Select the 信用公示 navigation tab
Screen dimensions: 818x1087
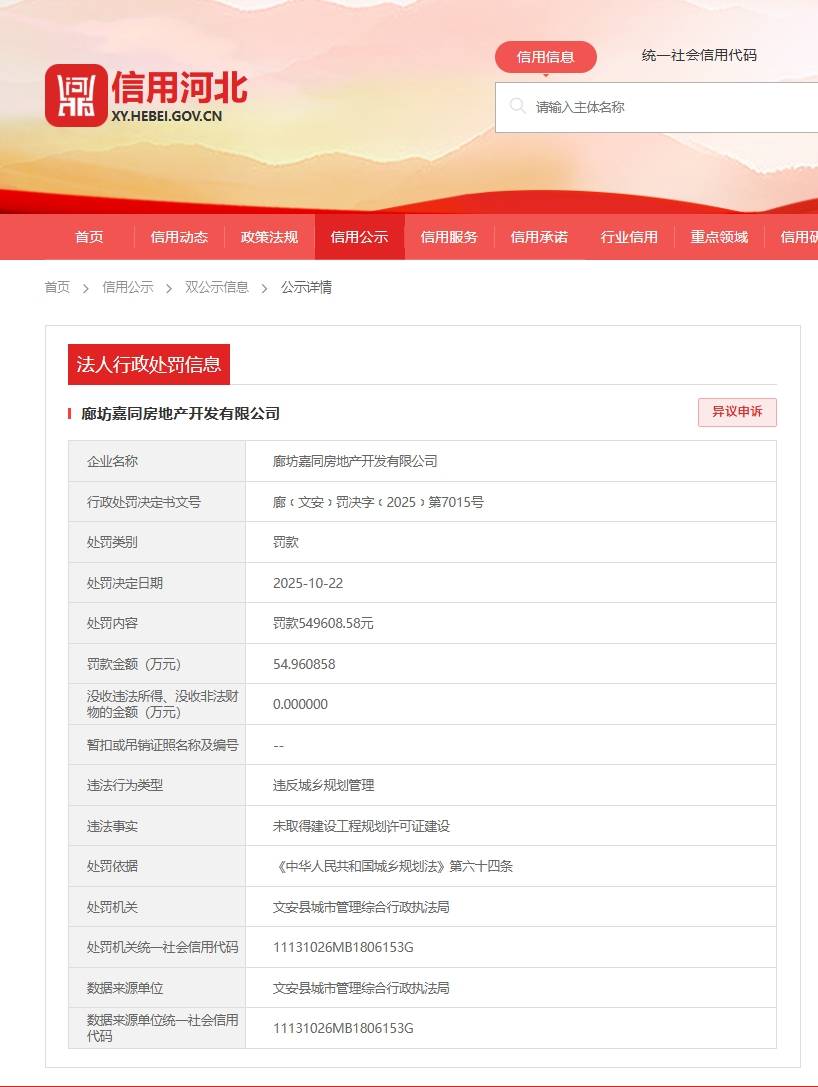point(359,237)
